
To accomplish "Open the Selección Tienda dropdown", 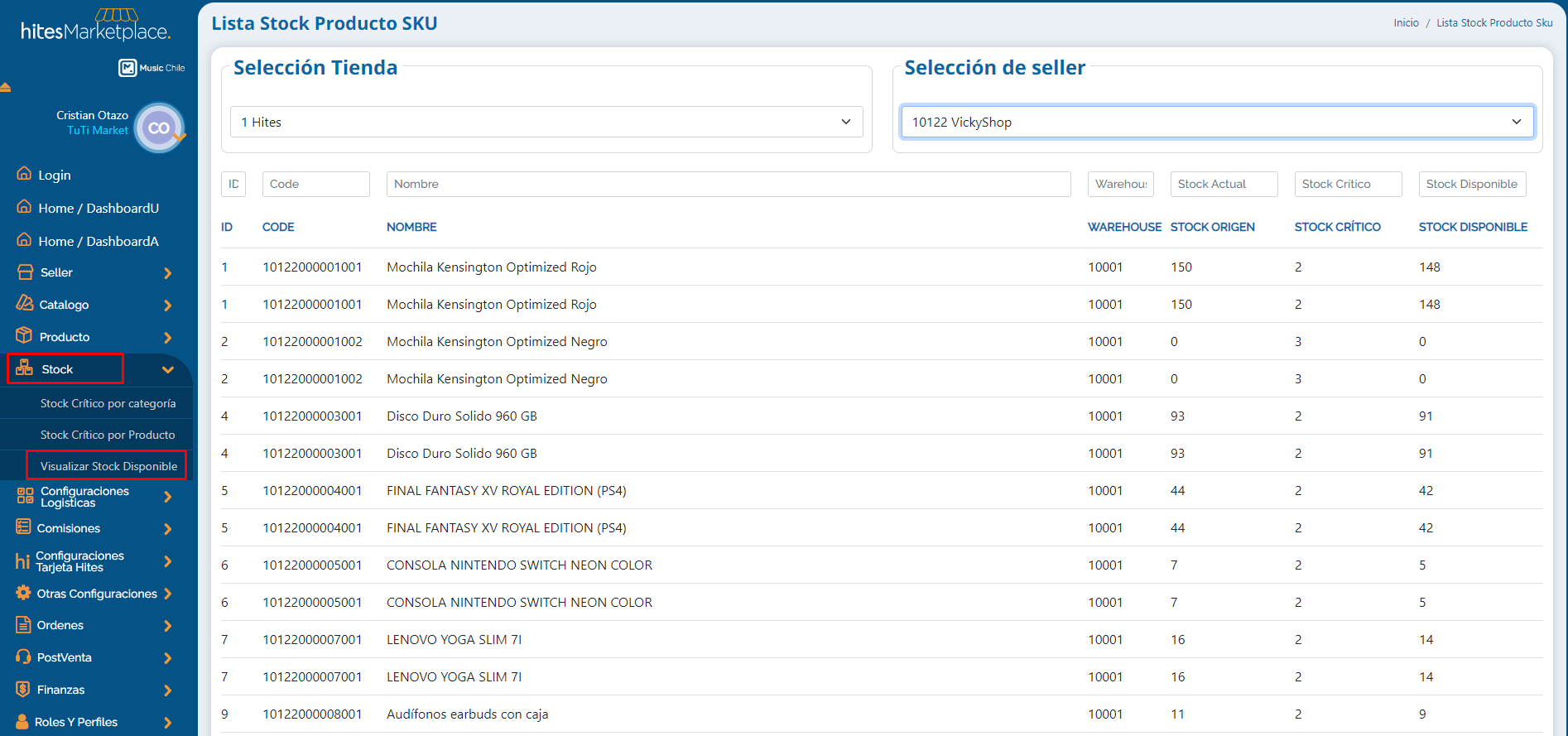I will coord(546,122).
